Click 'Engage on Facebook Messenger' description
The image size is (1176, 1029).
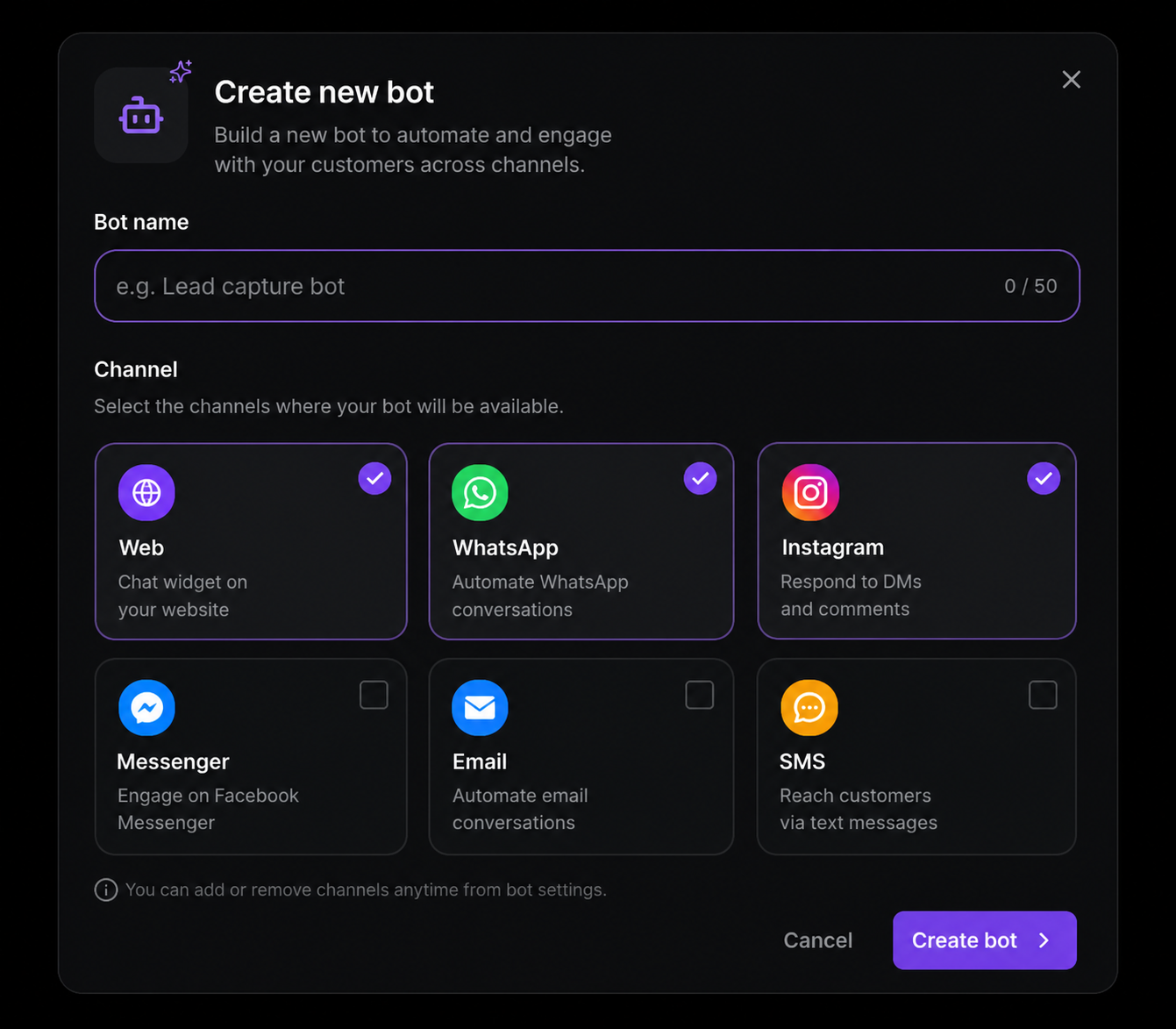(208, 809)
